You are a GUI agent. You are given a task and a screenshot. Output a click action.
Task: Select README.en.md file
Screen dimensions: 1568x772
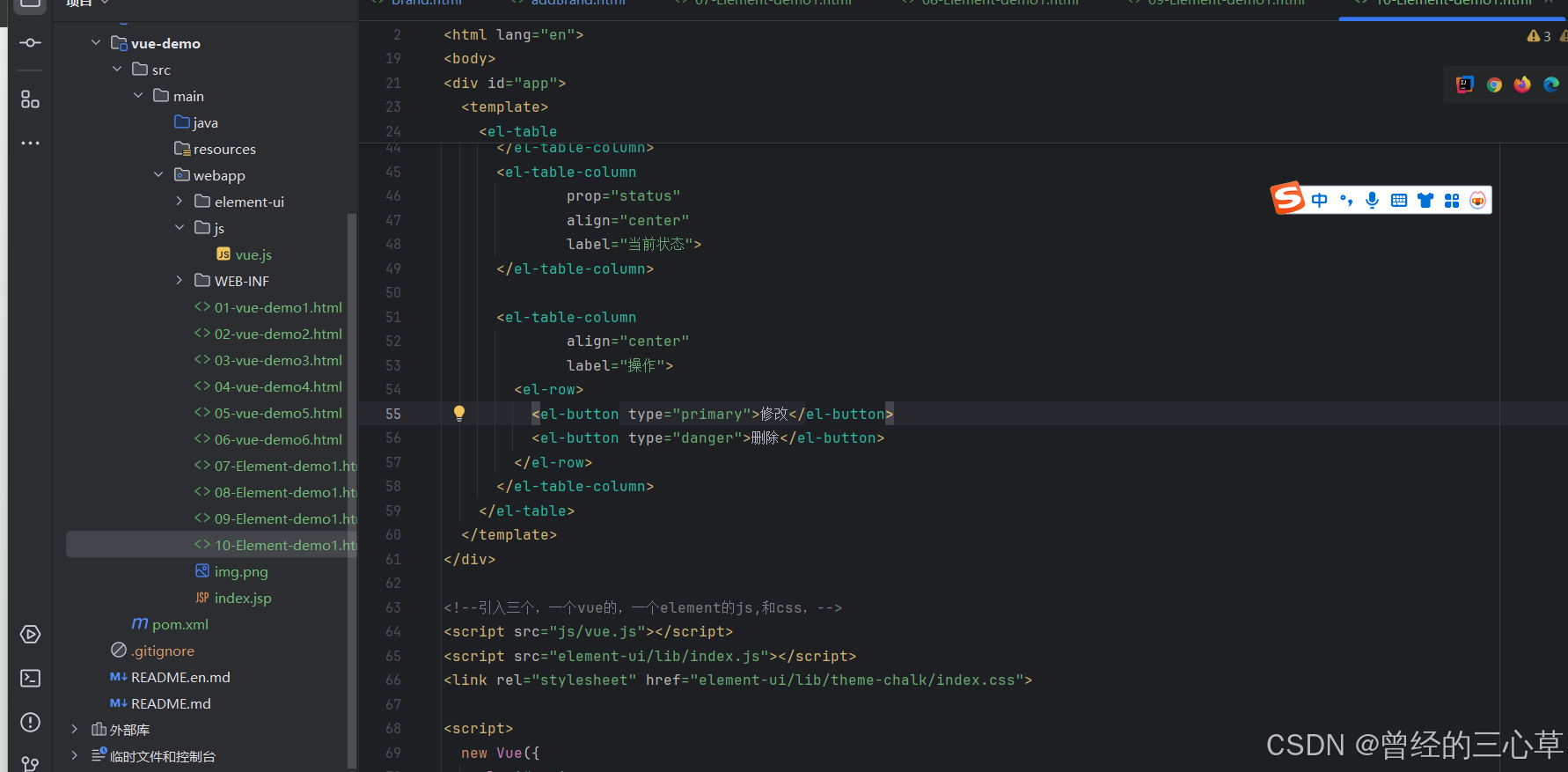coord(170,677)
